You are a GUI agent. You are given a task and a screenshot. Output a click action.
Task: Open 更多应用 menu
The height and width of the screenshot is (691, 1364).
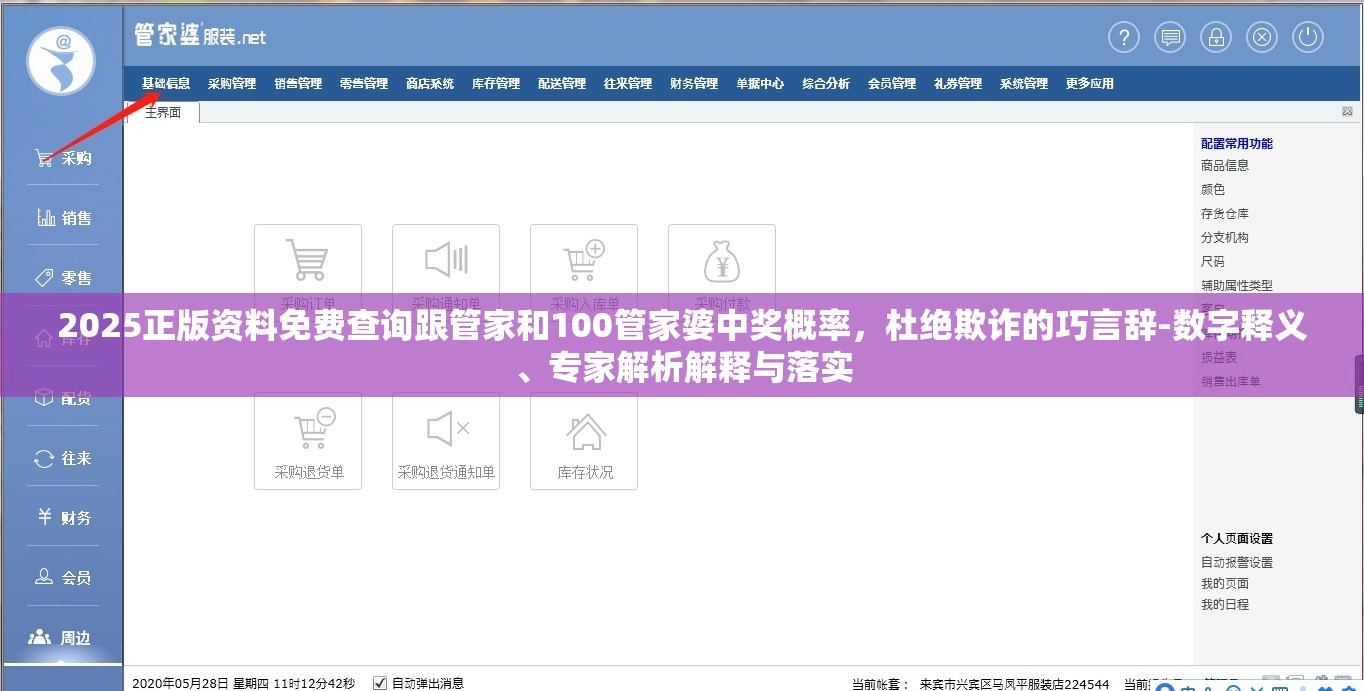(1090, 84)
